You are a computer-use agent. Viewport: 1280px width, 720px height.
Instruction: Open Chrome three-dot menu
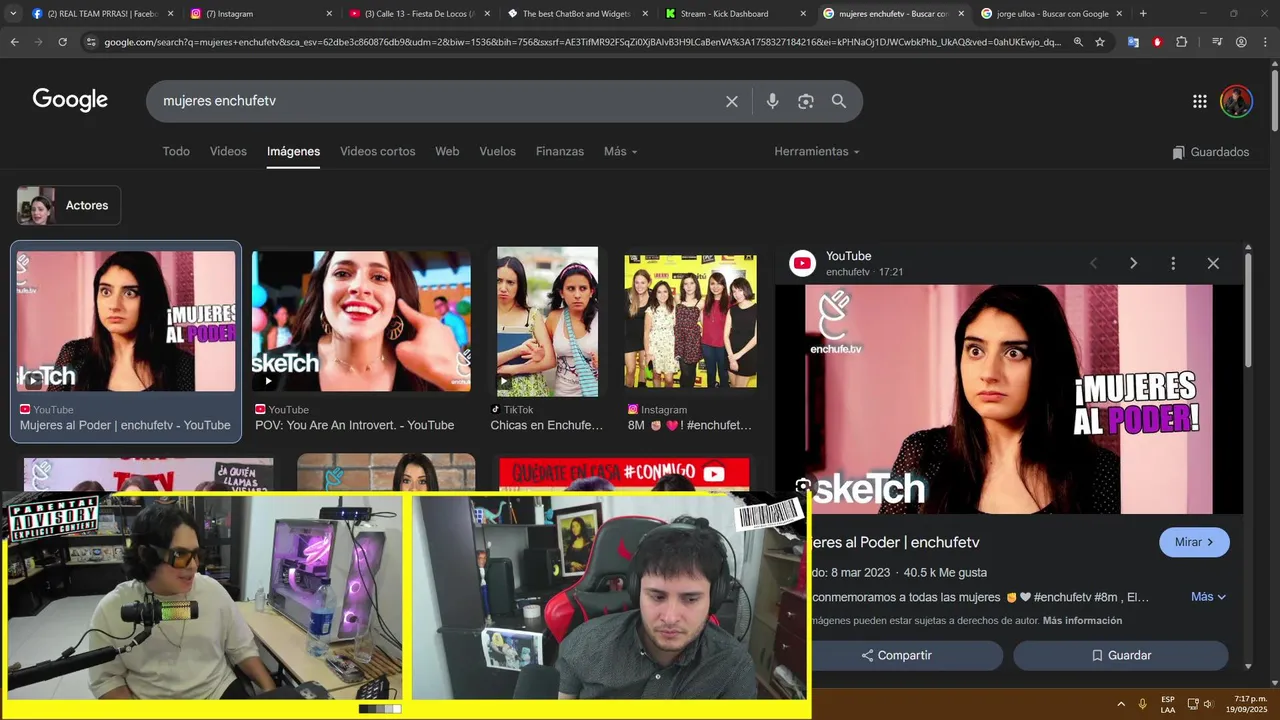point(1265,42)
